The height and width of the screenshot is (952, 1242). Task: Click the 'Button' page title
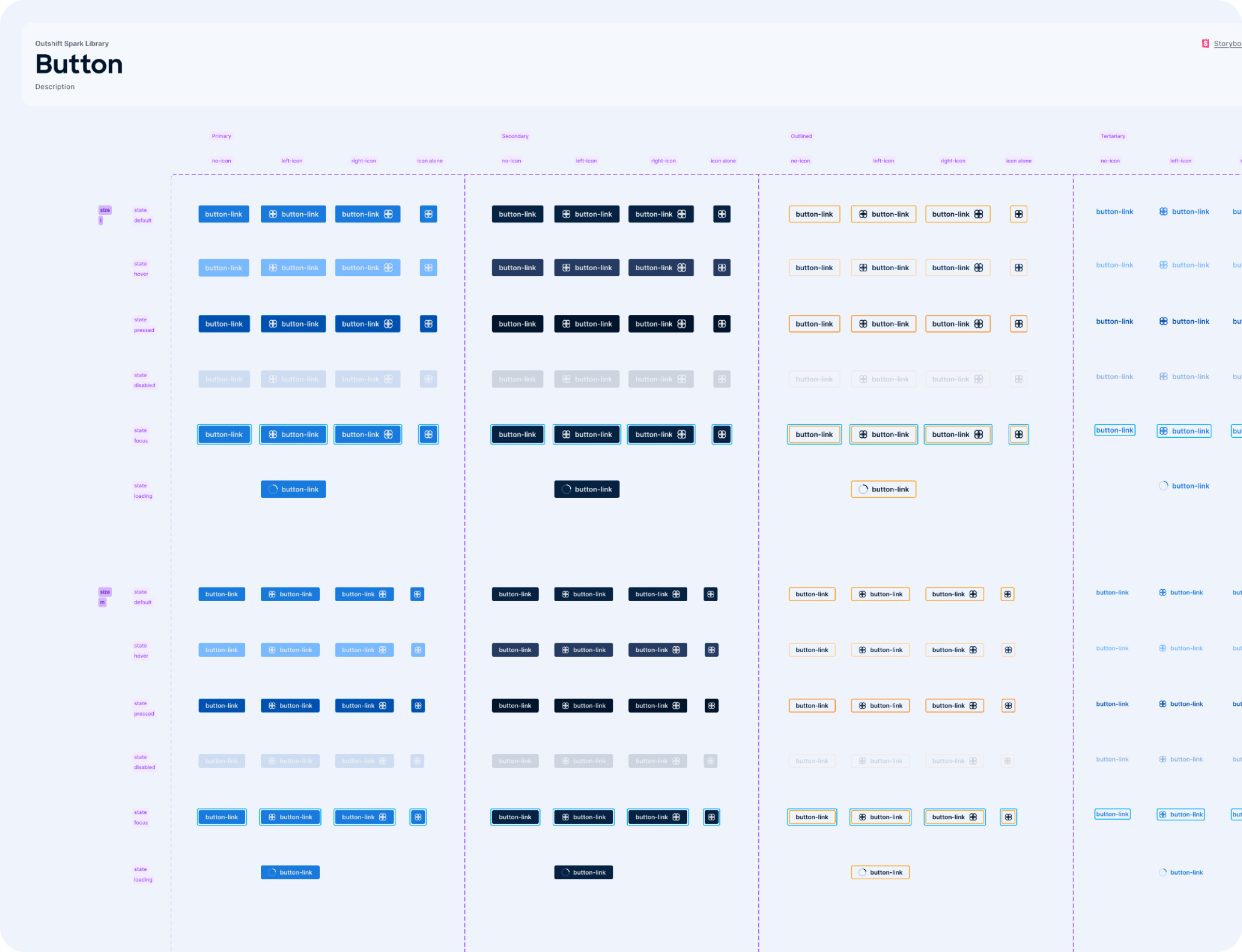[x=79, y=64]
